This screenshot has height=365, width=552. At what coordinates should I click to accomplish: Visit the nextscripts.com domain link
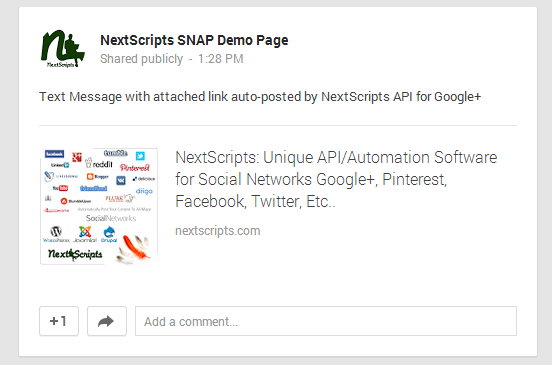pos(218,231)
